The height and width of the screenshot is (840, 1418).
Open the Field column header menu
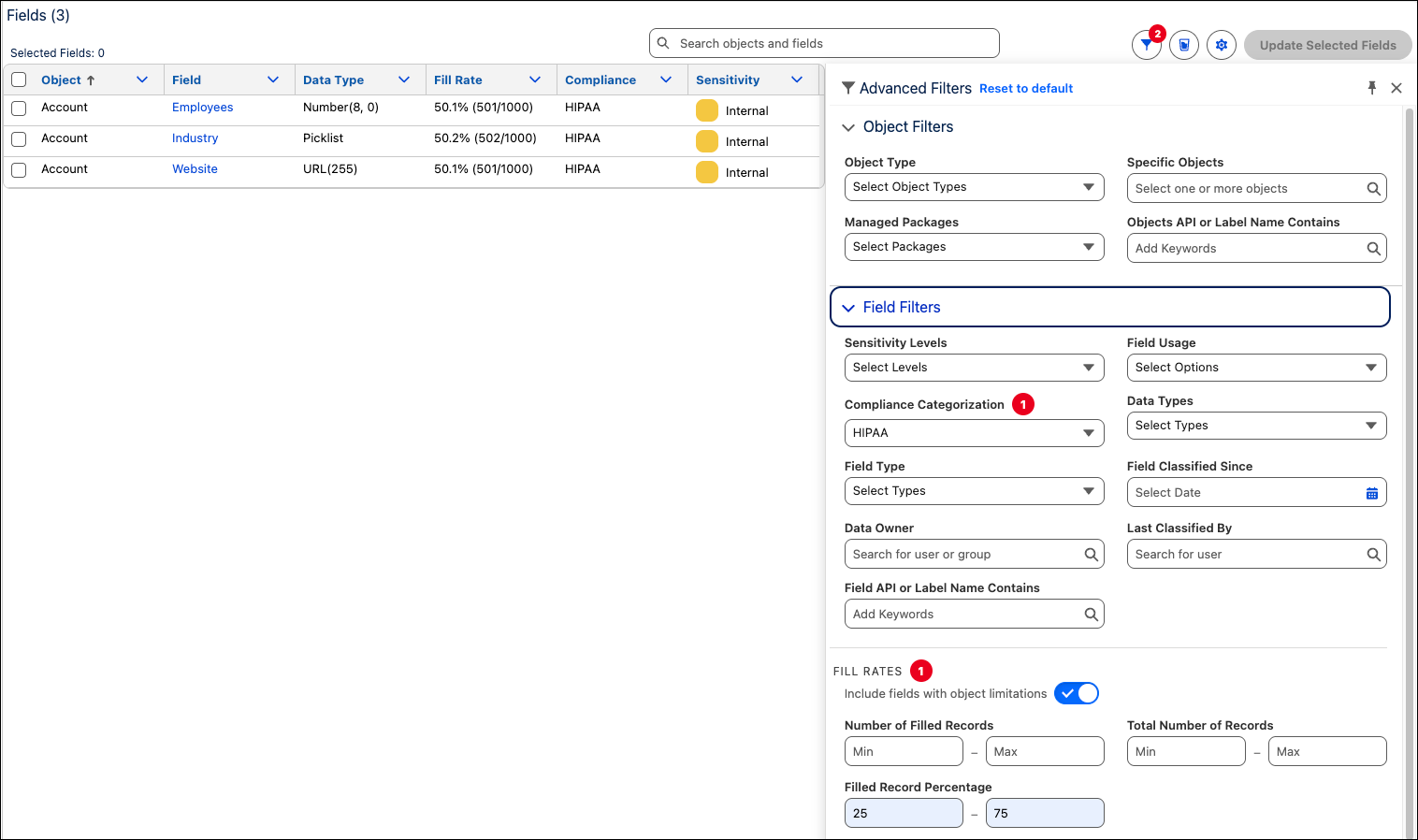[273, 80]
